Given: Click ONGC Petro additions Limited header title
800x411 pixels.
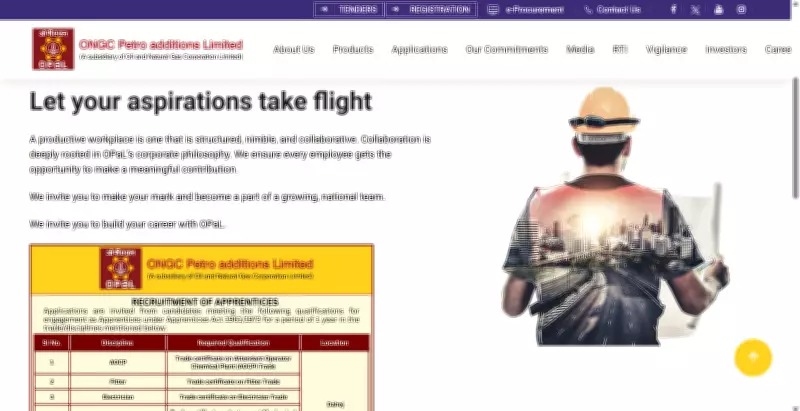Looking at the screenshot, I should [161, 45].
